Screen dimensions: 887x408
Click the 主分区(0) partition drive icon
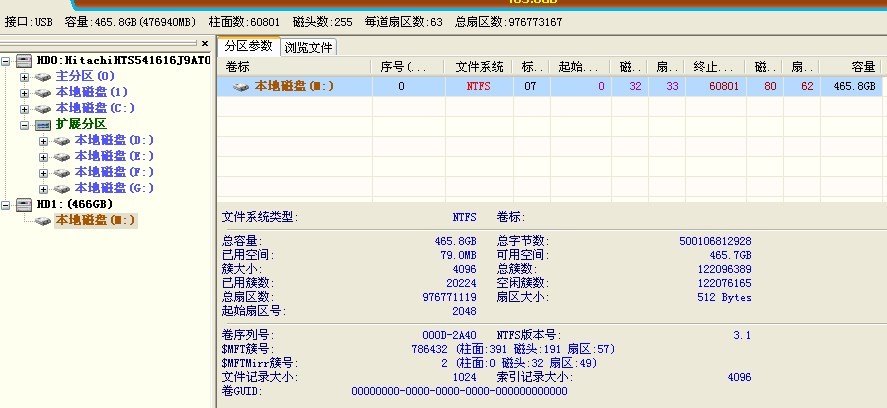click(x=42, y=77)
